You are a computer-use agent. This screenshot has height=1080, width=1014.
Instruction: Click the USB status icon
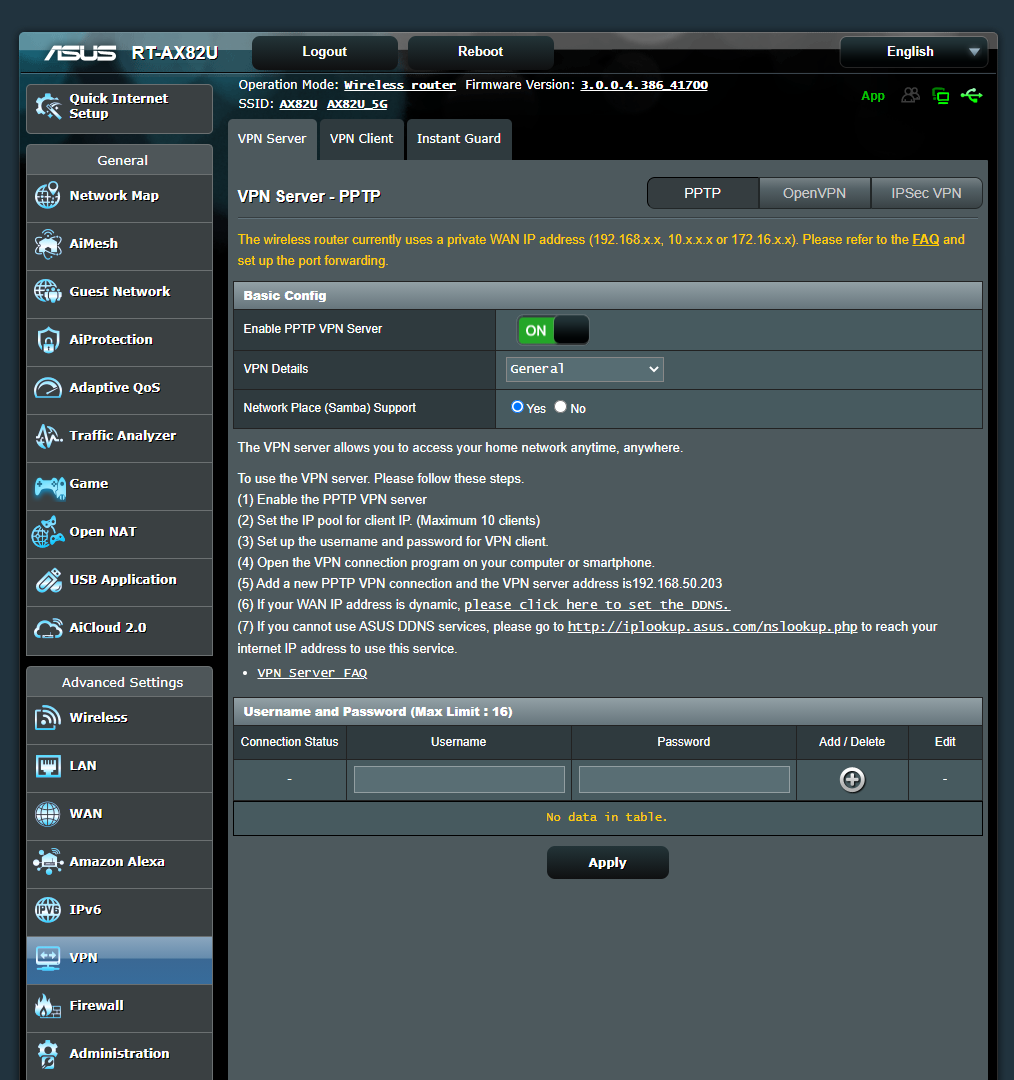point(971,95)
